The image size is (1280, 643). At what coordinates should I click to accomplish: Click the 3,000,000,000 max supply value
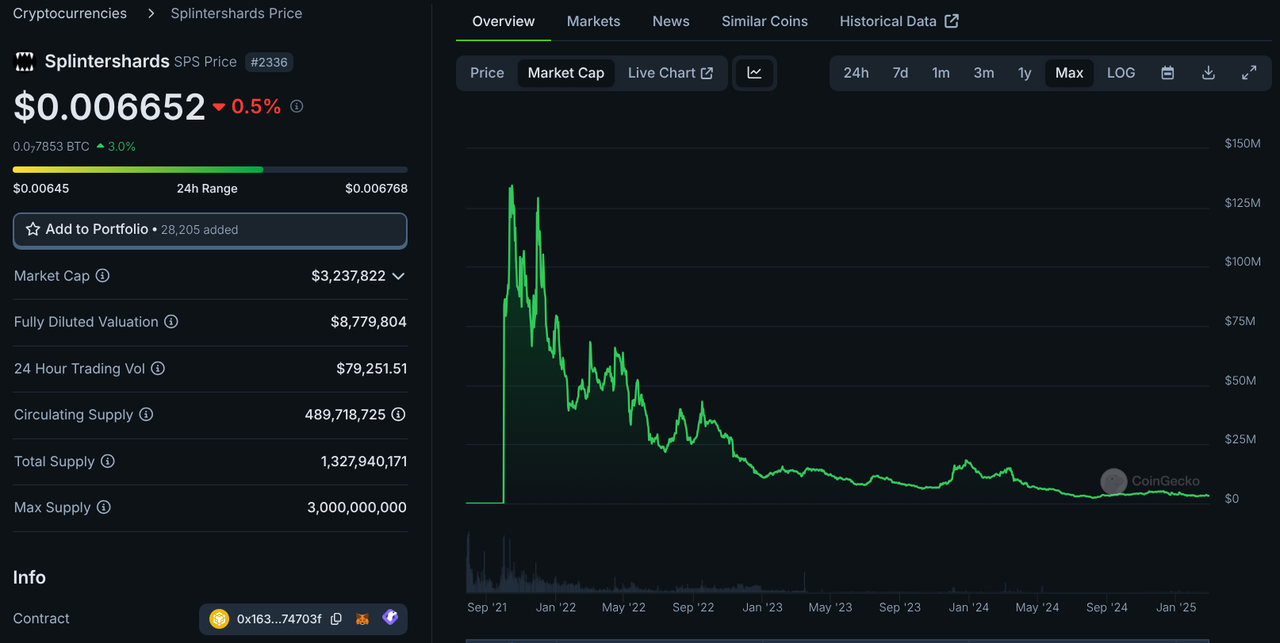coord(357,507)
